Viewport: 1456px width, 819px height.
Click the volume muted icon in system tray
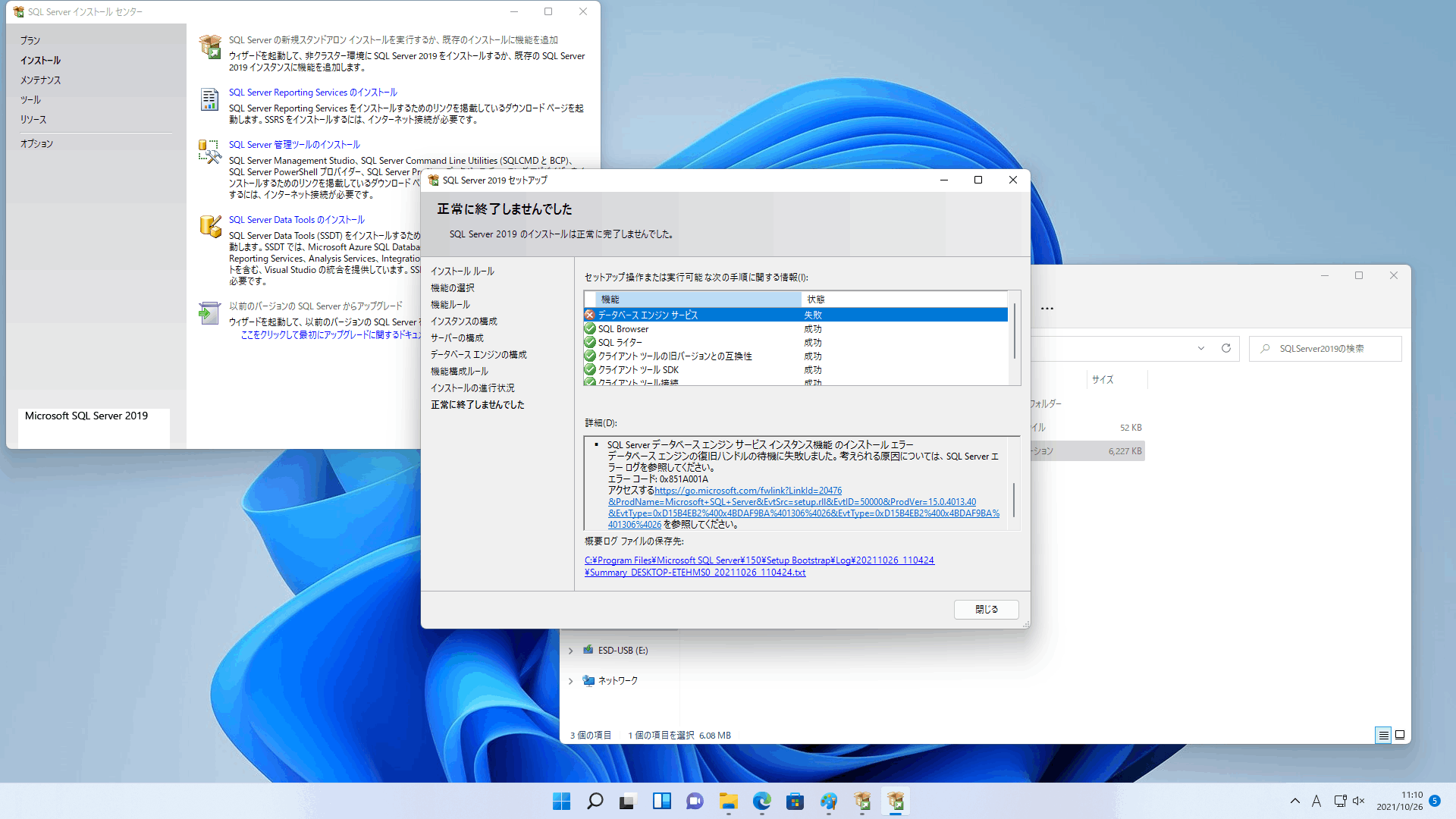(x=1358, y=801)
